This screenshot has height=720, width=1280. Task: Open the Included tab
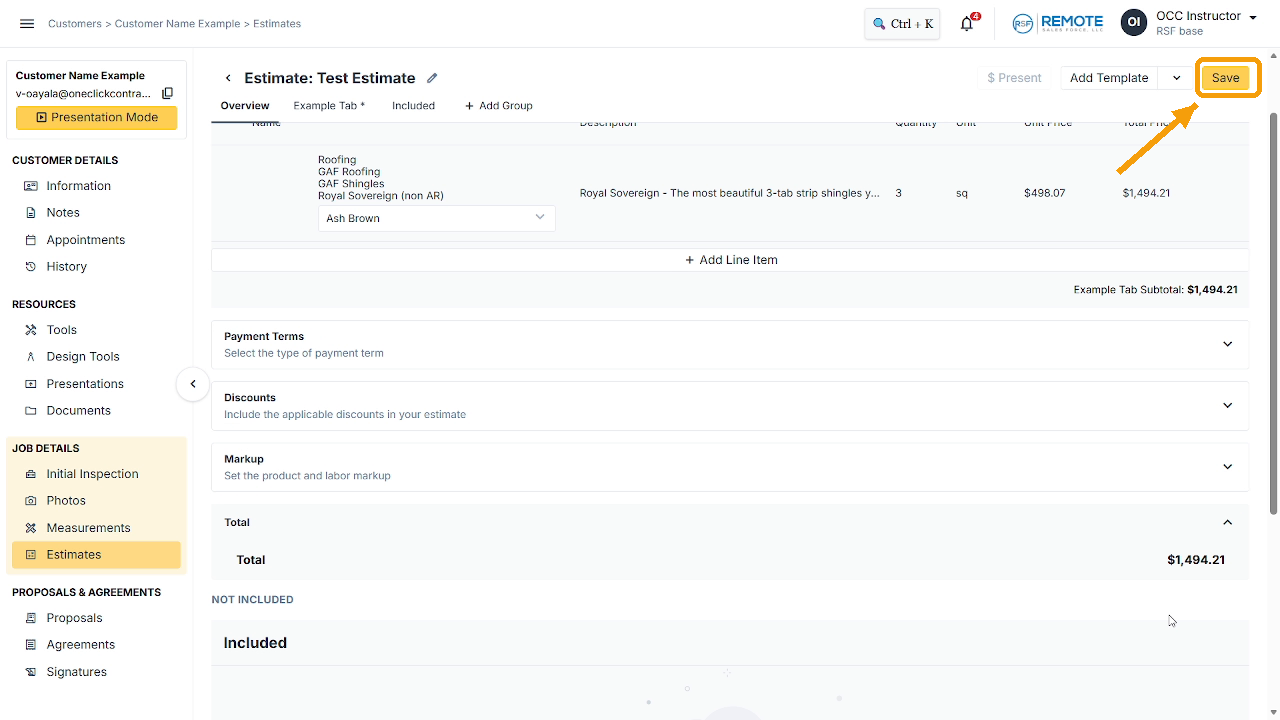click(413, 105)
